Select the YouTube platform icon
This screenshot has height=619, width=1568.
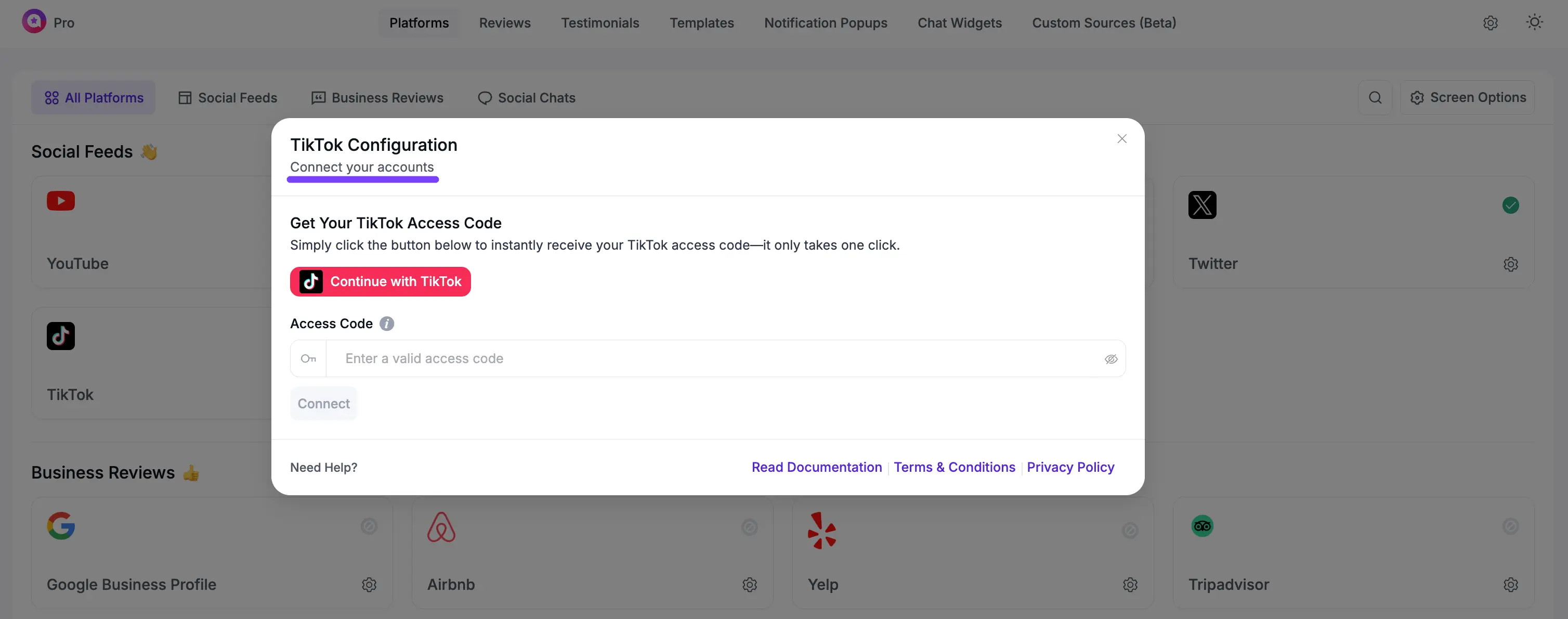pyautogui.click(x=60, y=200)
